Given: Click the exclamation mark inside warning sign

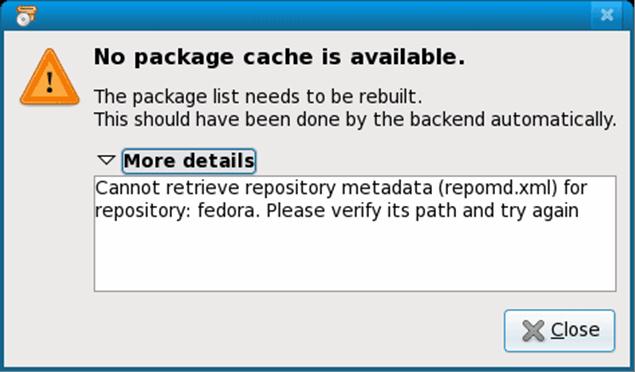Looking at the screenshot, I should point(50,82).
